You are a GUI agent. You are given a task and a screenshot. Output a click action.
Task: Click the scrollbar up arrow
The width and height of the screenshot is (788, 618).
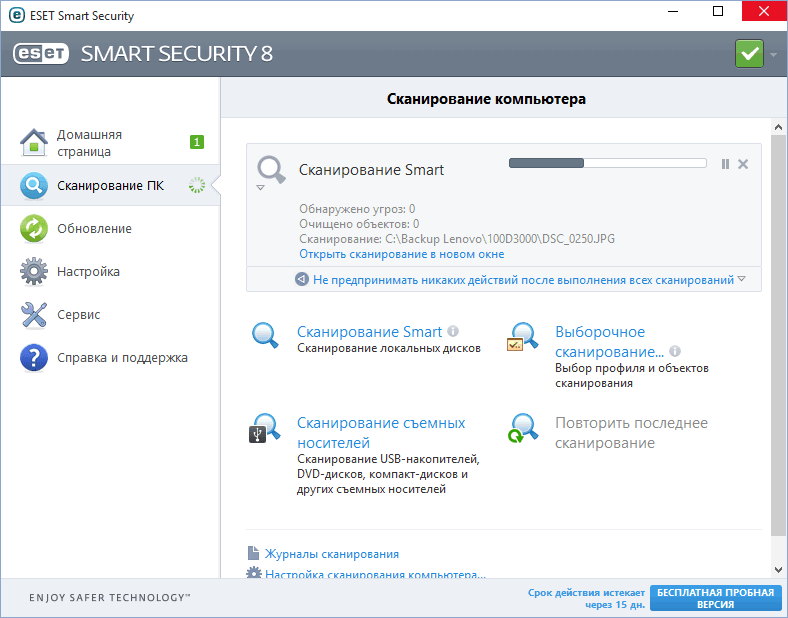pyautogui.click(x=778, y=127)
